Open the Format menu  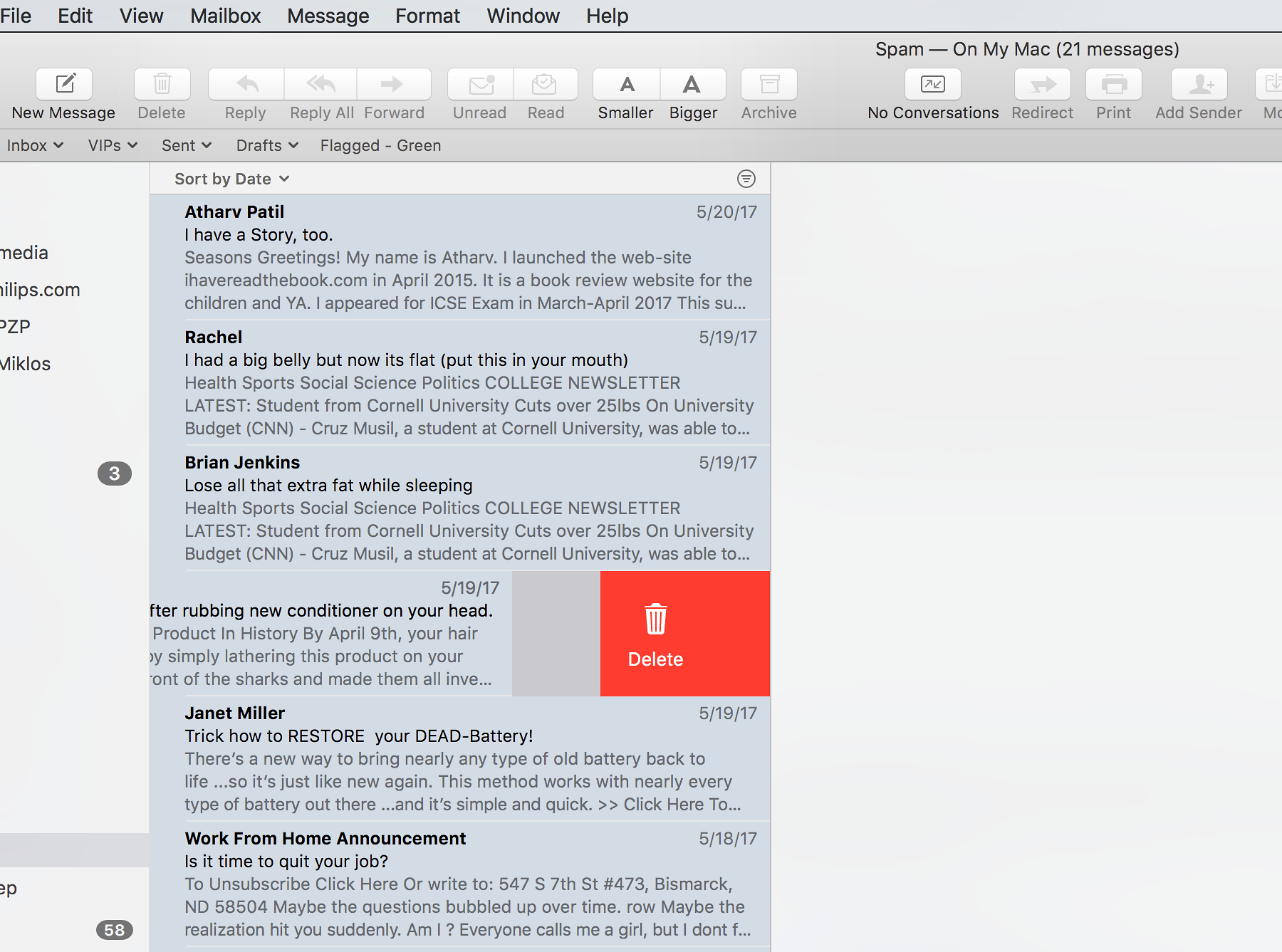(x=427, y=16)
